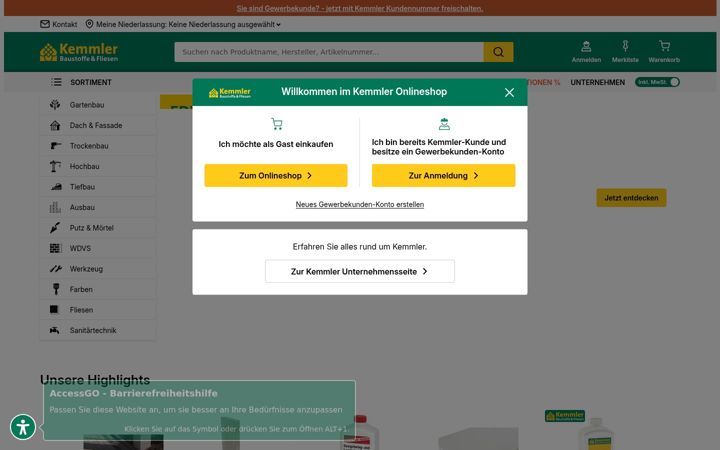The image size is (720, 450).
Task: Click the Farben paintbrush icon
Action: [56, 289]
